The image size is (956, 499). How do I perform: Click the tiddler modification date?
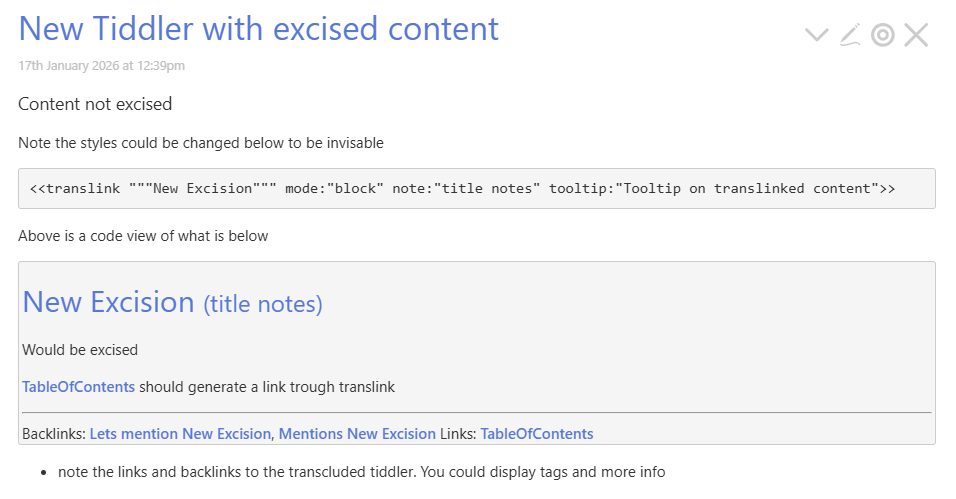pyautogui.click(x=101, y=66)
